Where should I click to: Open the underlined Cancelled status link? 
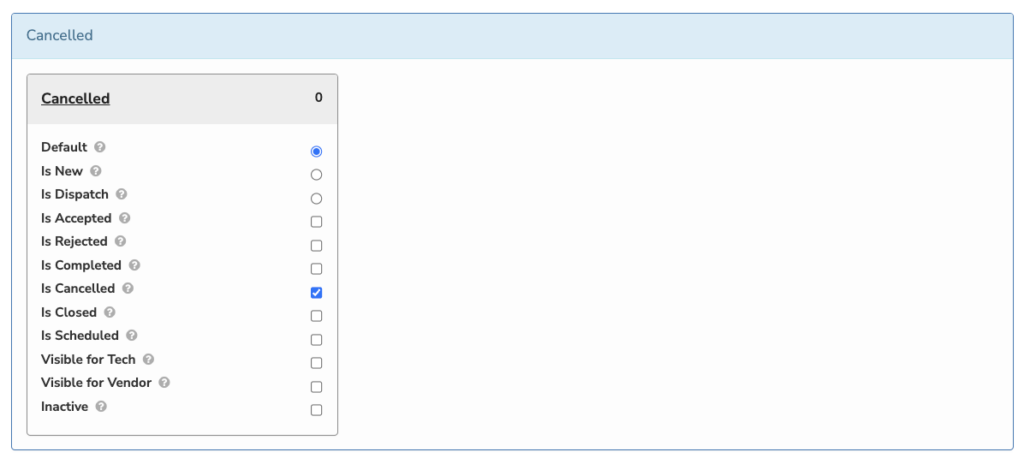75,99
